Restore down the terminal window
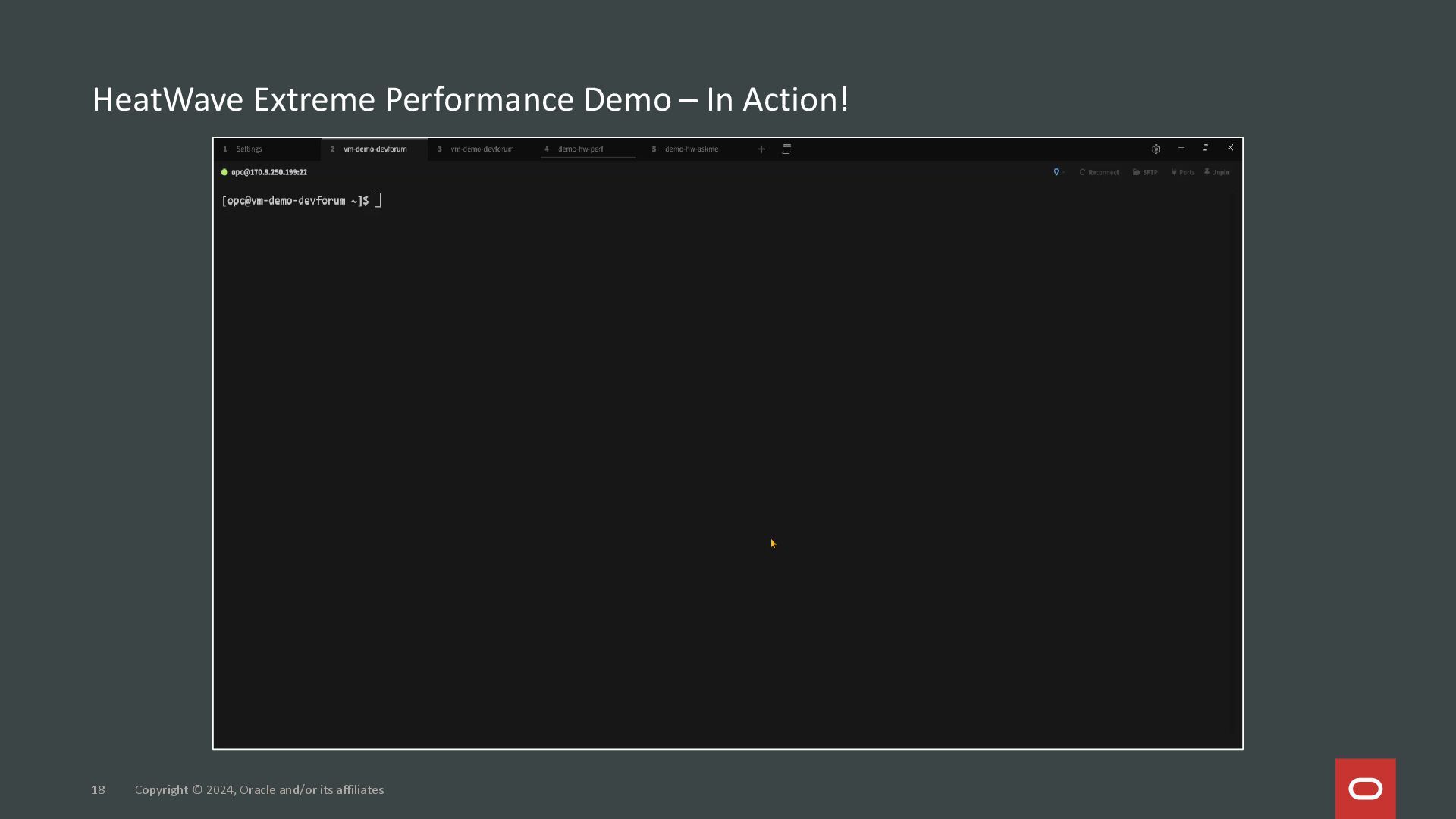Viewport: 1456px width, 819px height. 1205,148
